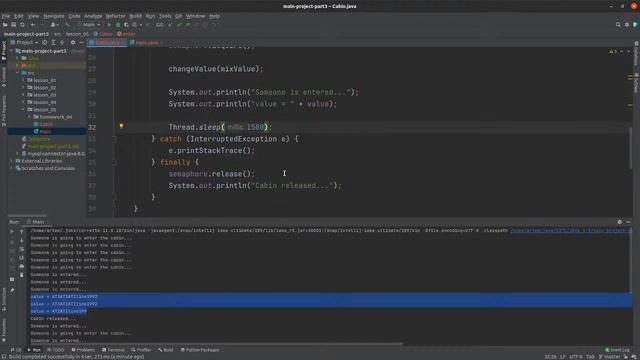This screenshot has width=640, height=360.
Task: Collapse the main-project-part3 root node
Action: click(x=12, y=51)
